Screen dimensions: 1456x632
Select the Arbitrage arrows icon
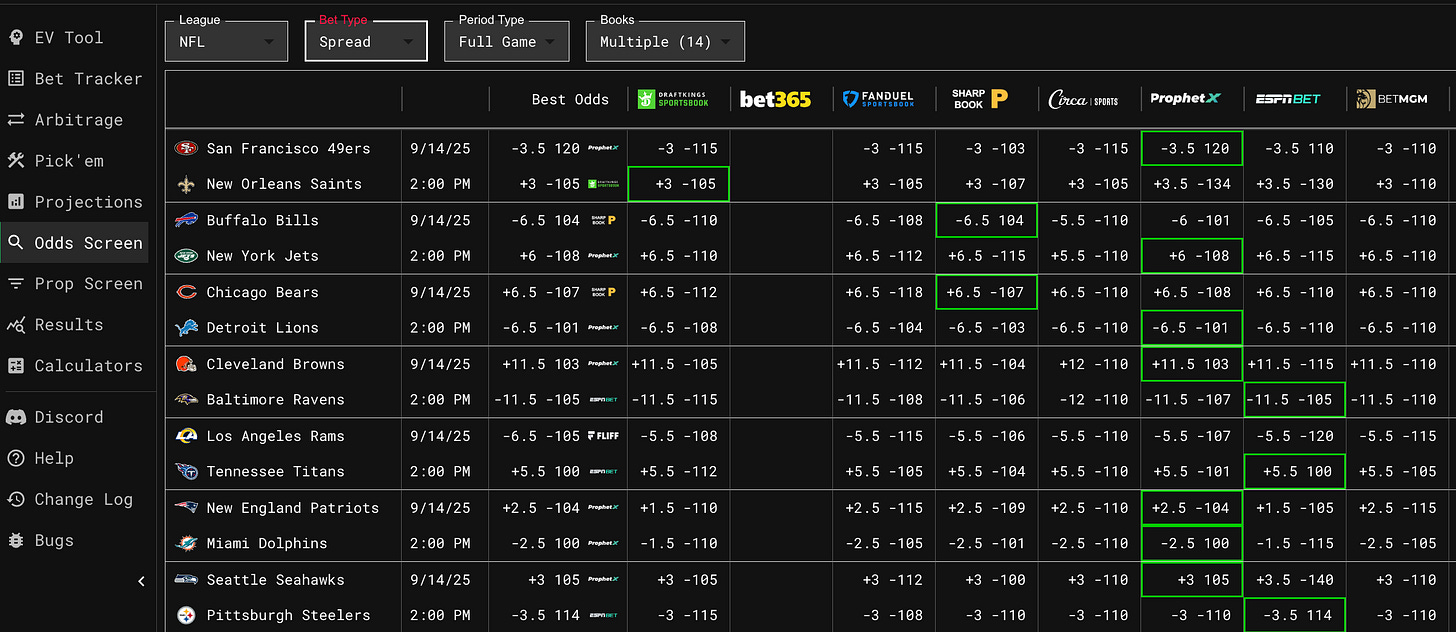16,119
